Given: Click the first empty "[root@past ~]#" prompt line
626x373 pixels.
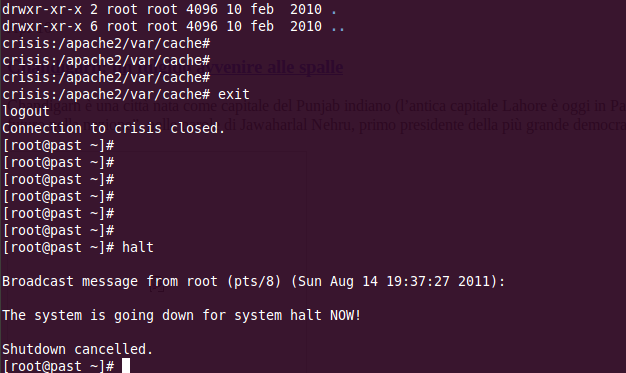Looking at the screenshot, I should [58, 146].
